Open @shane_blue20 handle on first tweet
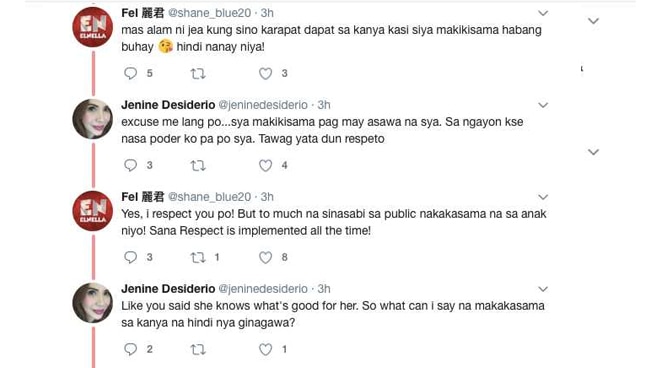660x368 pixels. pos(209,13)
